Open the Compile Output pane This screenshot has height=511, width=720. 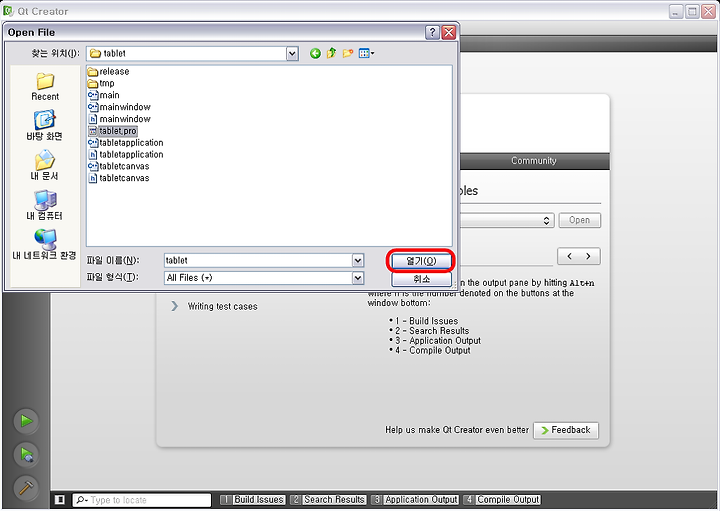(x=502, y=500)
